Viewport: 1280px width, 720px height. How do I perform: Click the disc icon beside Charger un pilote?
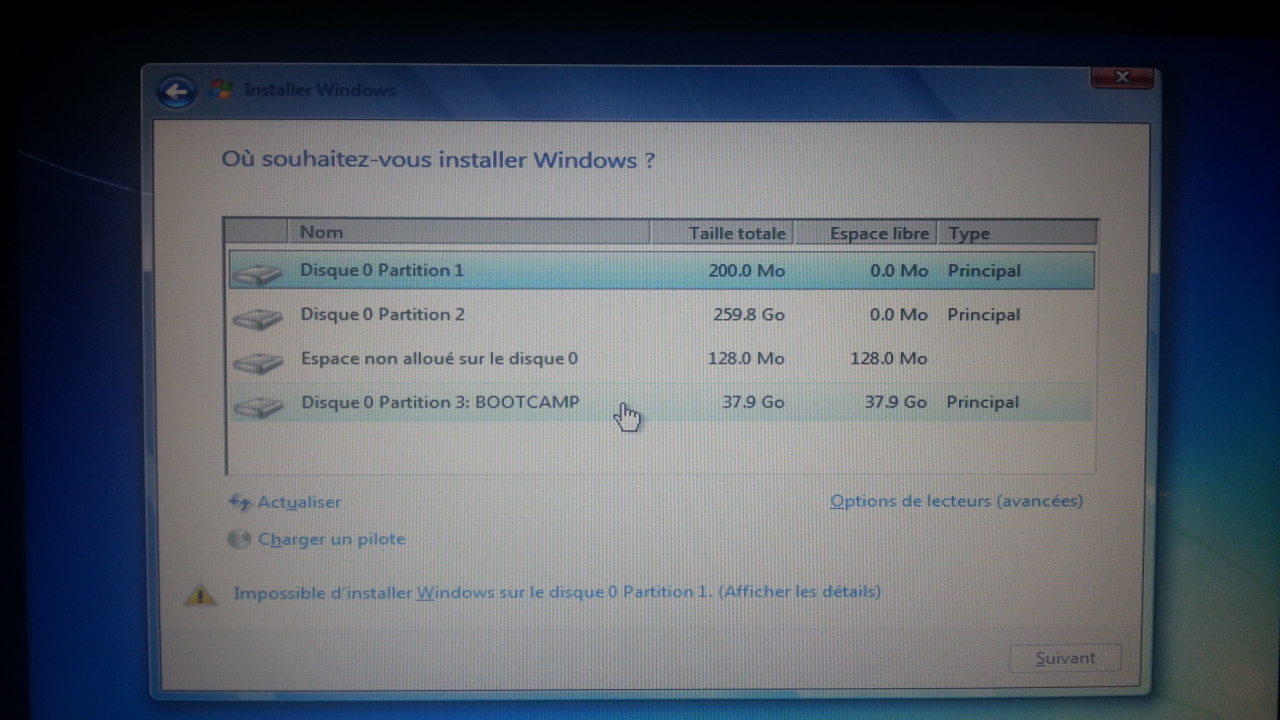(239, 539)
